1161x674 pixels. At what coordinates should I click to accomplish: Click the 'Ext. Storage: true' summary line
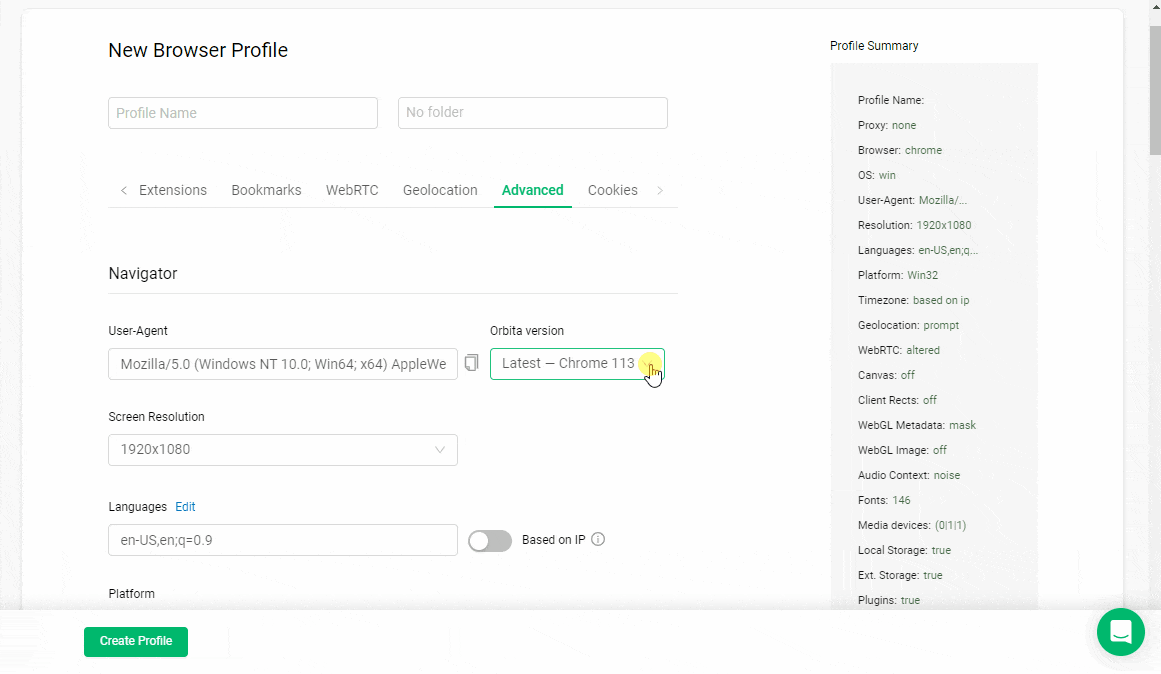900,575
